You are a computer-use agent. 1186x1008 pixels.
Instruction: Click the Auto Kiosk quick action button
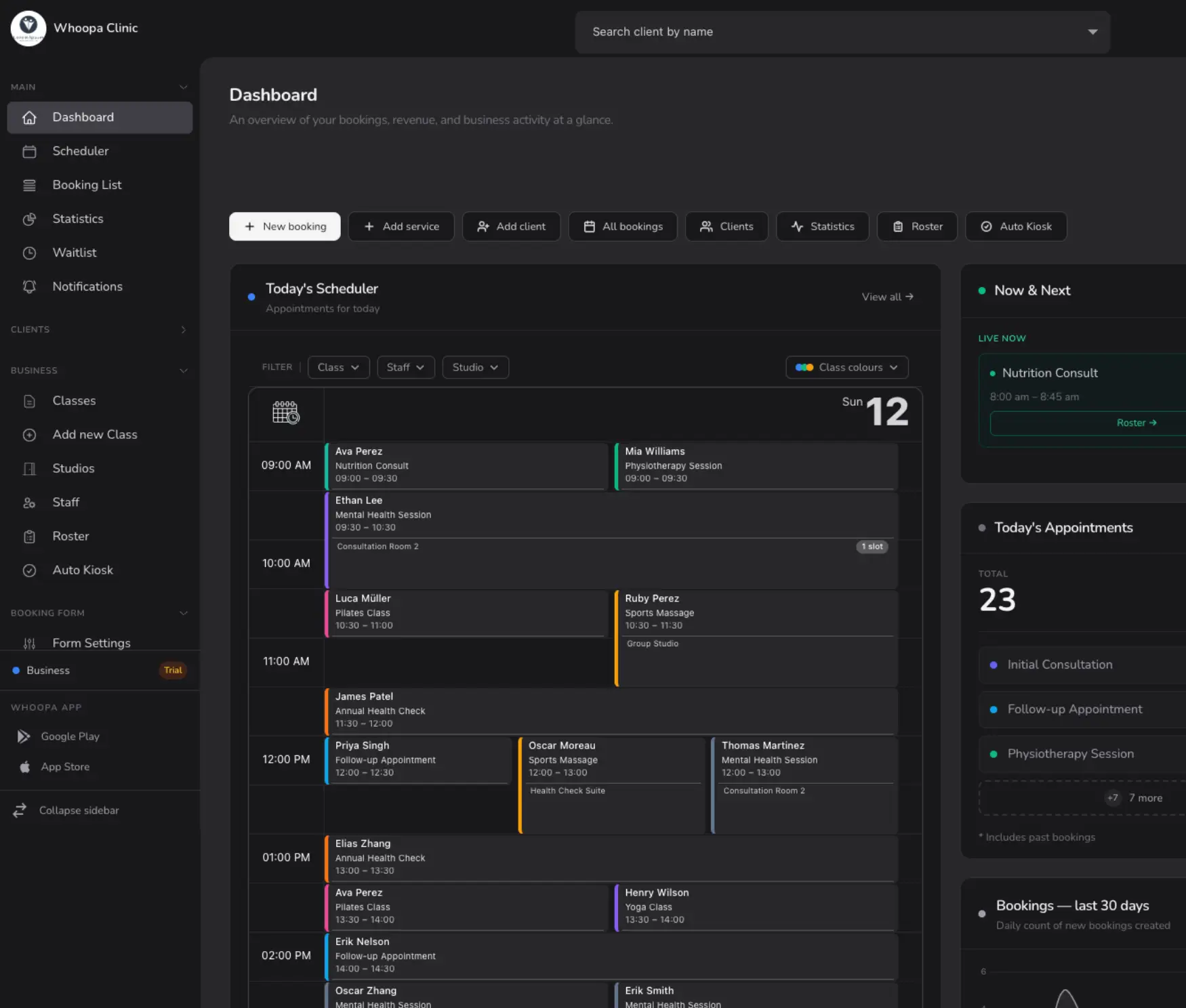click(1016, 226)
